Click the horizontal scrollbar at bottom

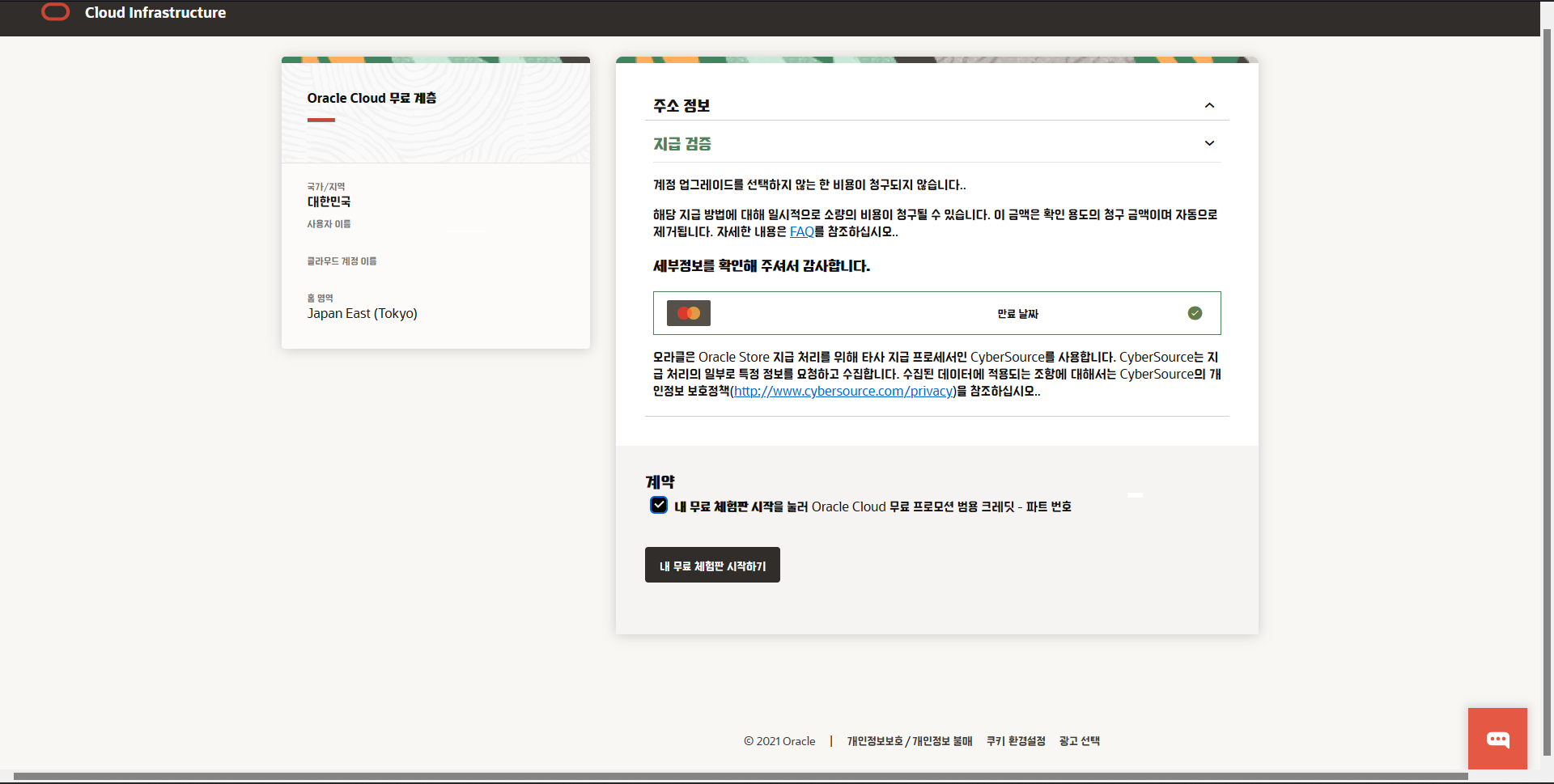click(741, 777)
